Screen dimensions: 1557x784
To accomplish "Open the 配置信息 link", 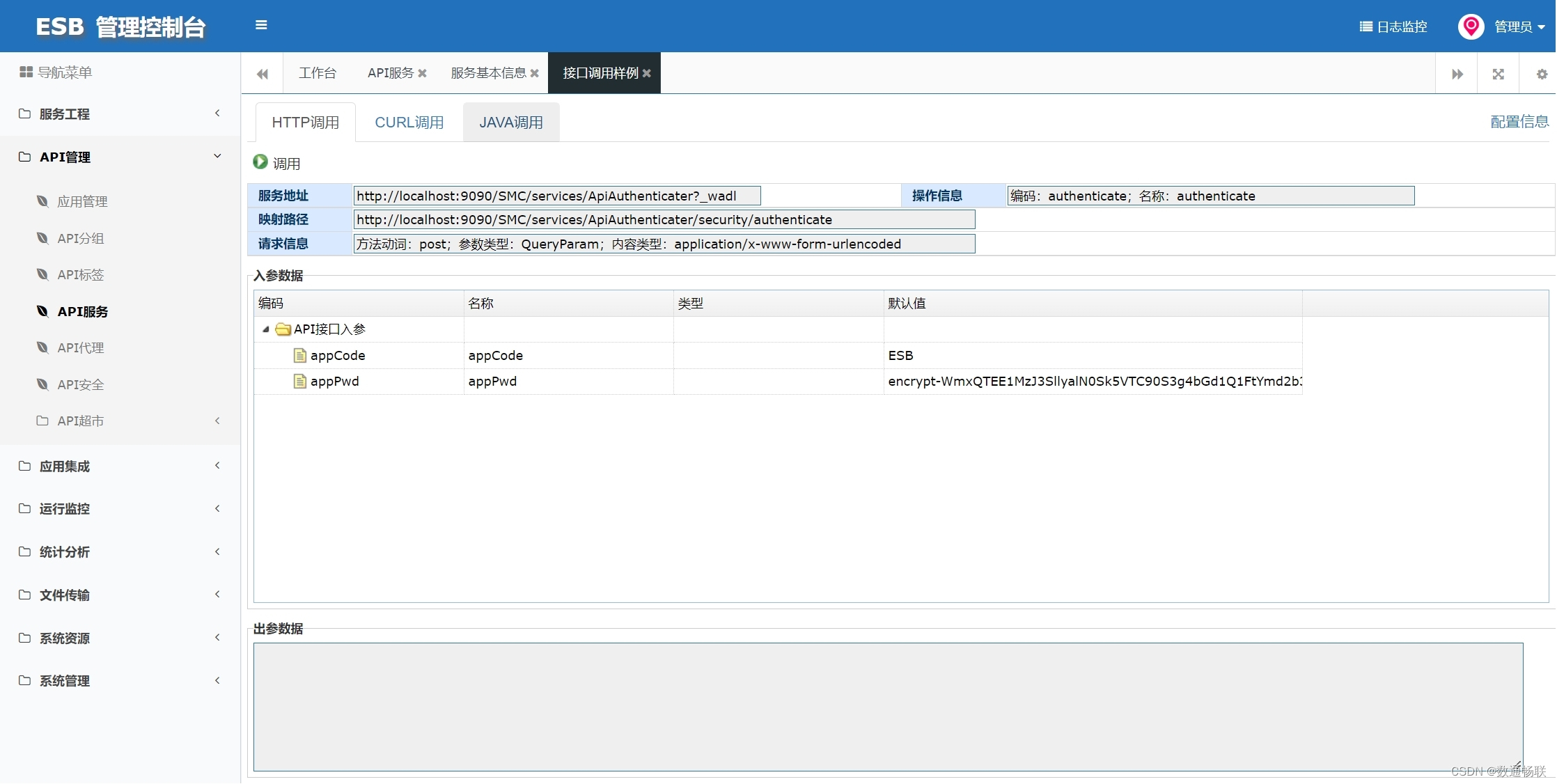I will pos(1519,122).
